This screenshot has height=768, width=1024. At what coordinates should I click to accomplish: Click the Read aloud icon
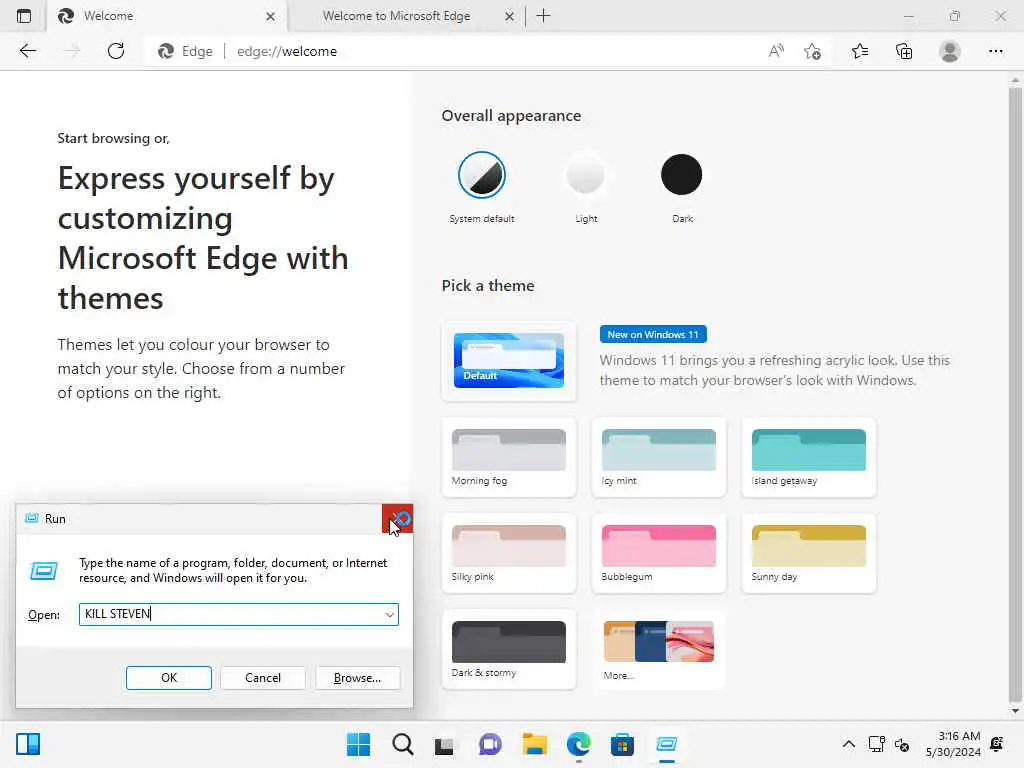click(776, 51)
